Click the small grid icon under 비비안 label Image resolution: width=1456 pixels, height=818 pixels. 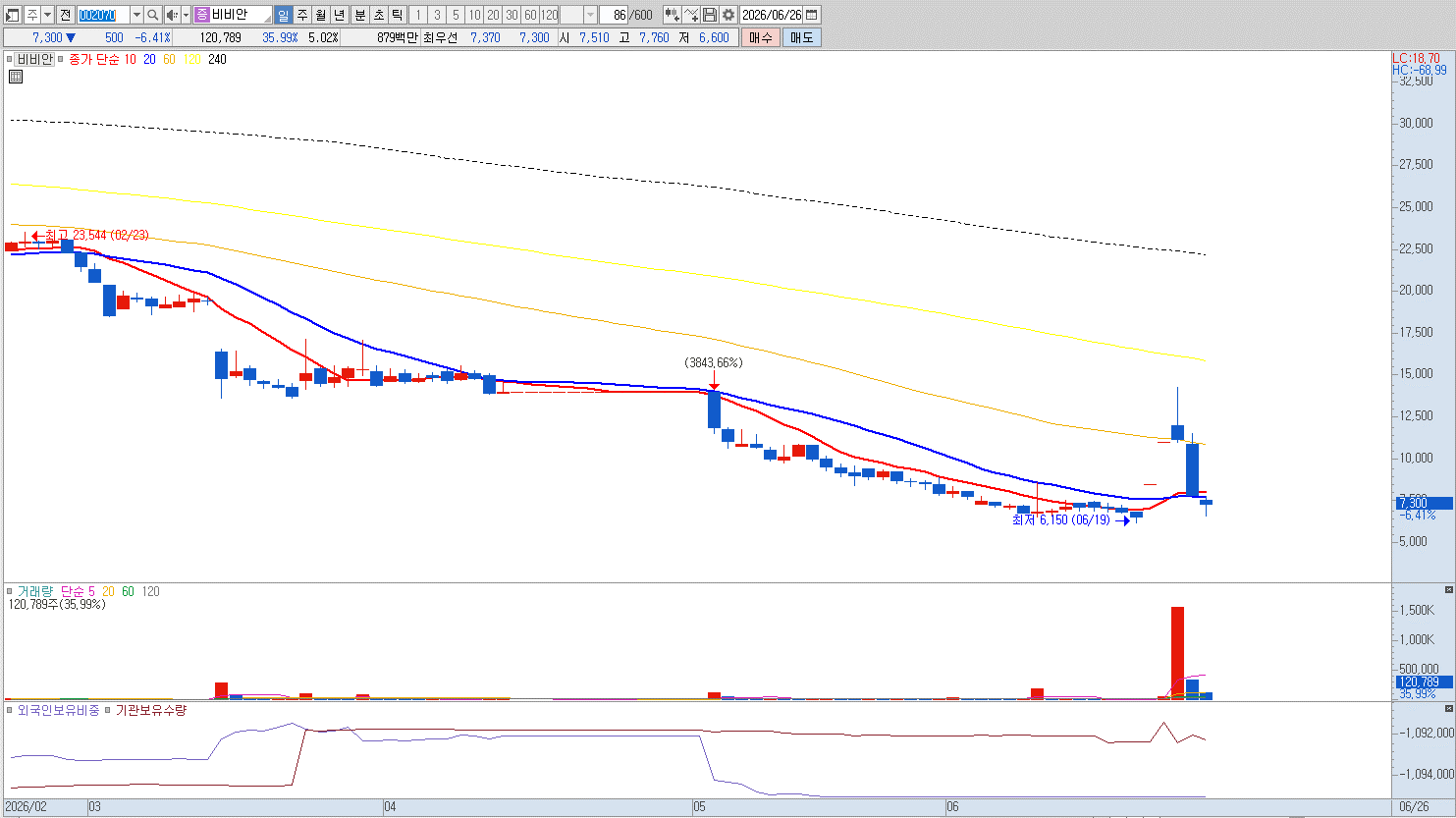(16, 76)
